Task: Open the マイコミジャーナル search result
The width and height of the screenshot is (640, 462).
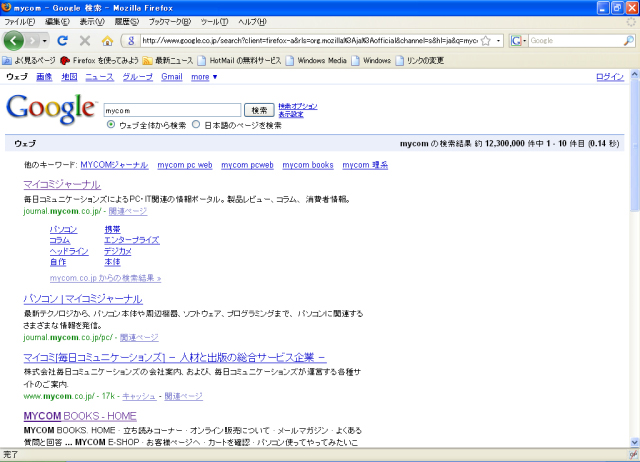Action: pyautogui.click(x=62, y=184)
